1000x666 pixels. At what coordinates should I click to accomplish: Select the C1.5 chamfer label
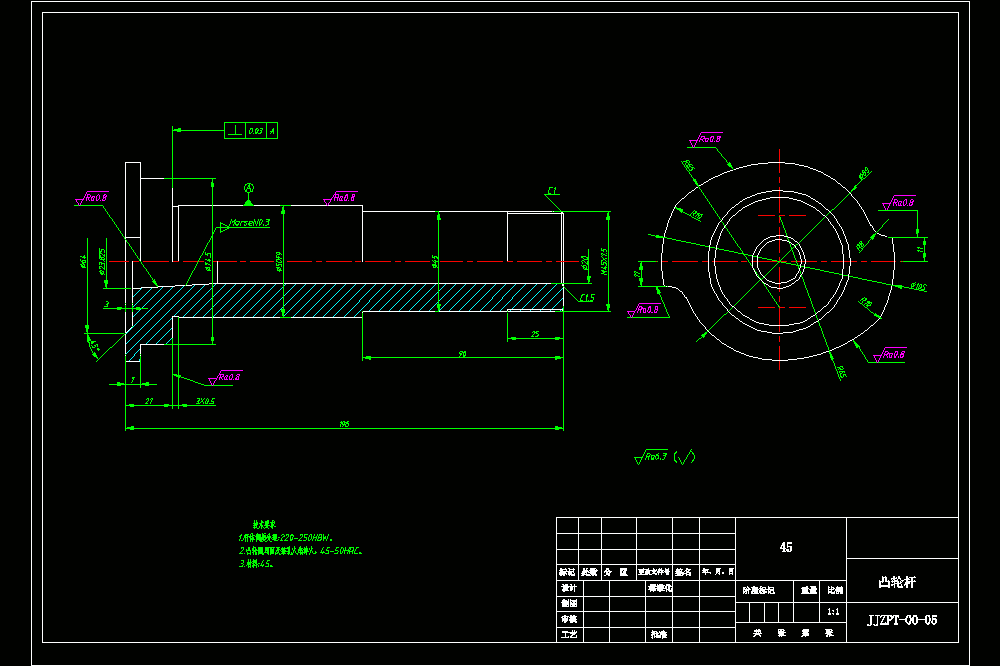[587, 298]
